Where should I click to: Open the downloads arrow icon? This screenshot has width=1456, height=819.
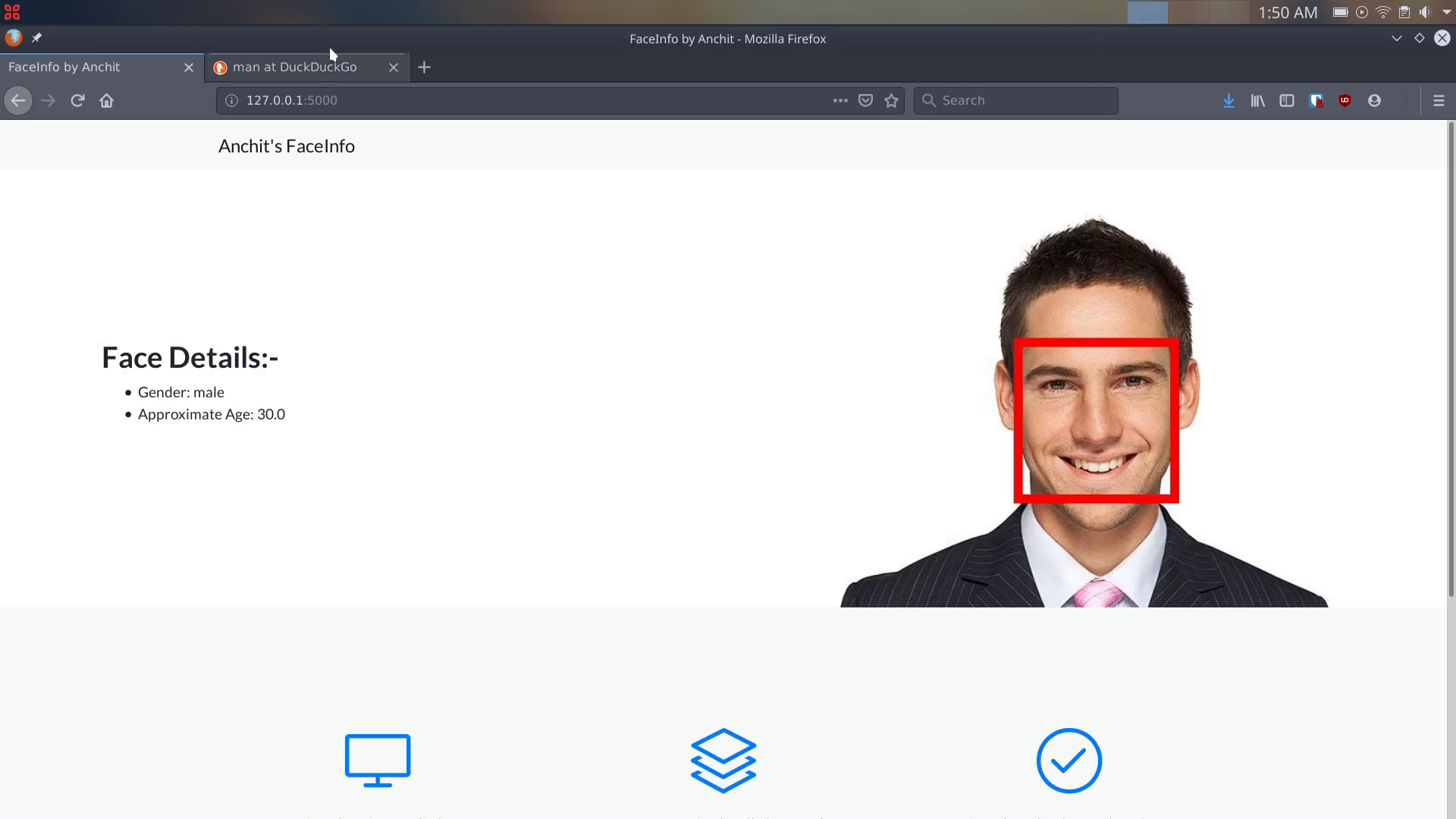coord(1228,100)
